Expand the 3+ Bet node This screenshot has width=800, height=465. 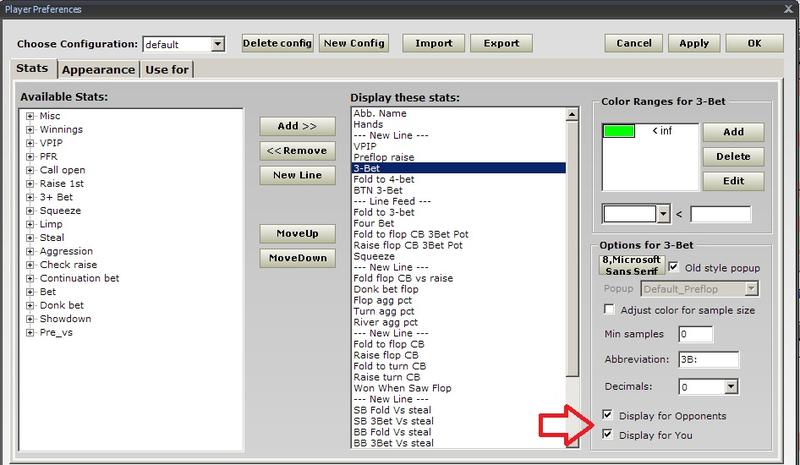30,197
